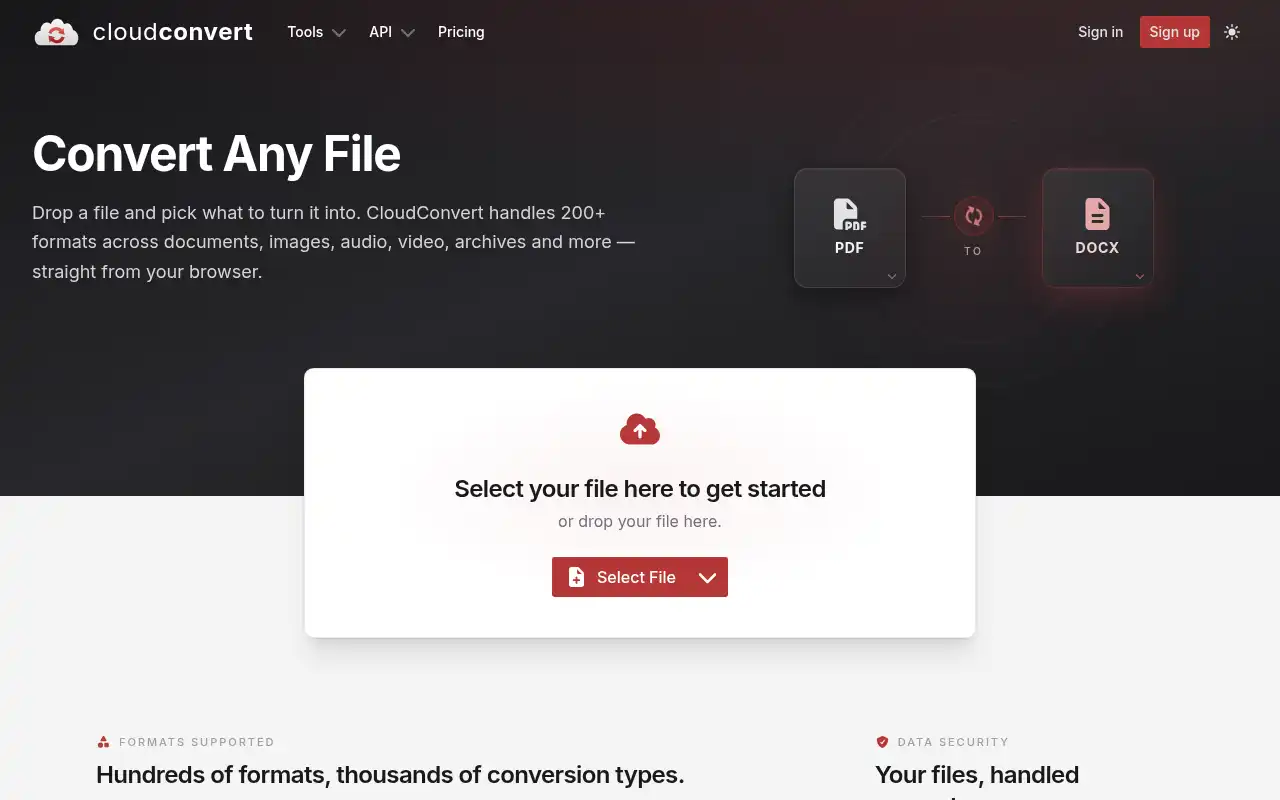Click the cloud upload icon
The height and width of the screenshot is (800, 1280).
click(x=640, y=429)
